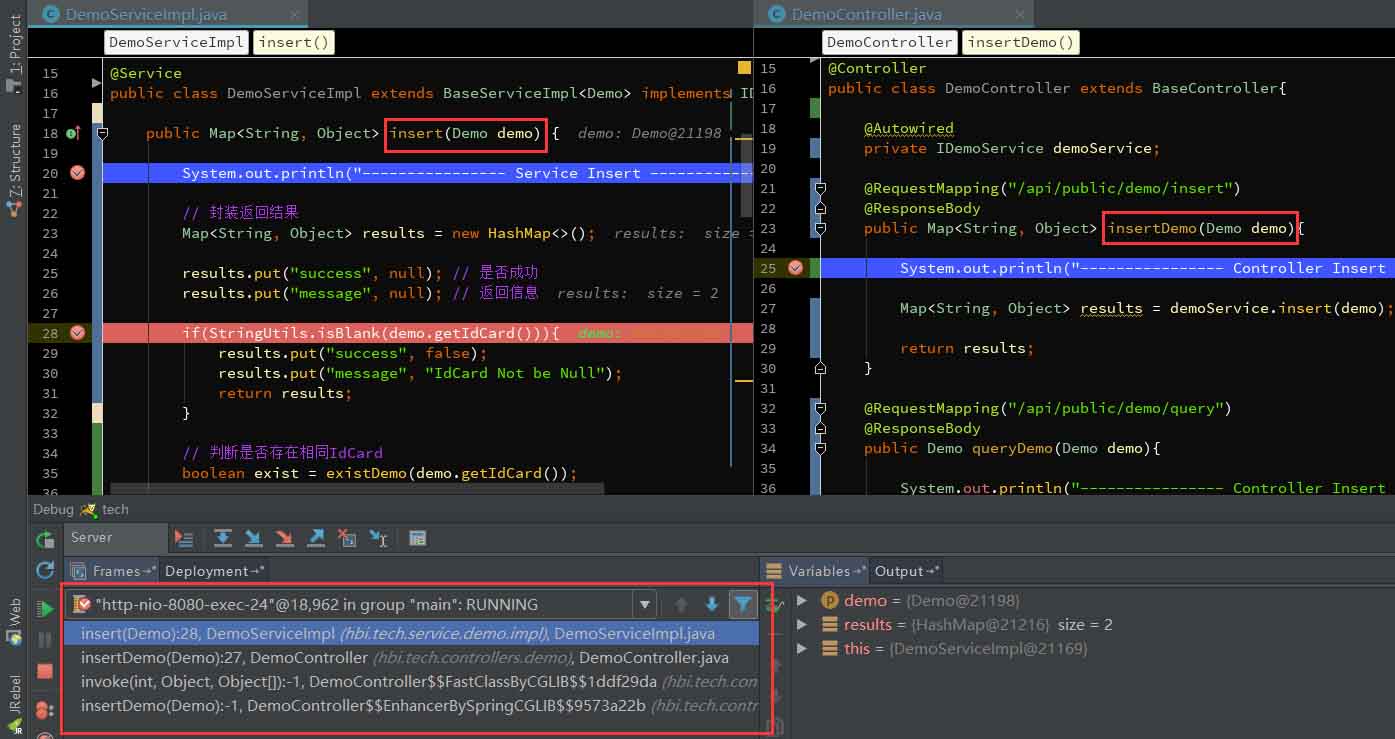This screenshot has width=1395, height=739.
Task: Click the DemoController breadcrumb
Action: 890,42
